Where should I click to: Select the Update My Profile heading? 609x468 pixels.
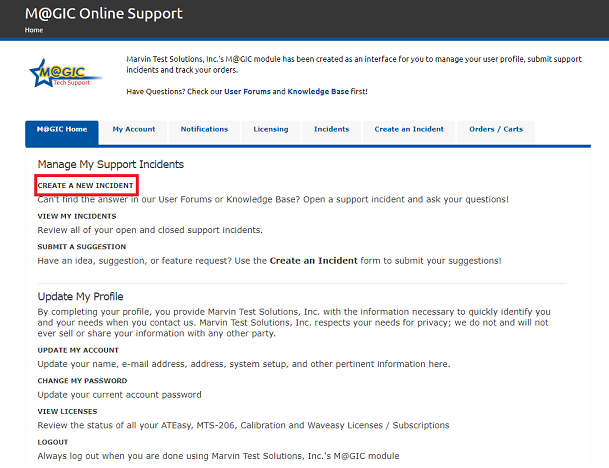80,297
